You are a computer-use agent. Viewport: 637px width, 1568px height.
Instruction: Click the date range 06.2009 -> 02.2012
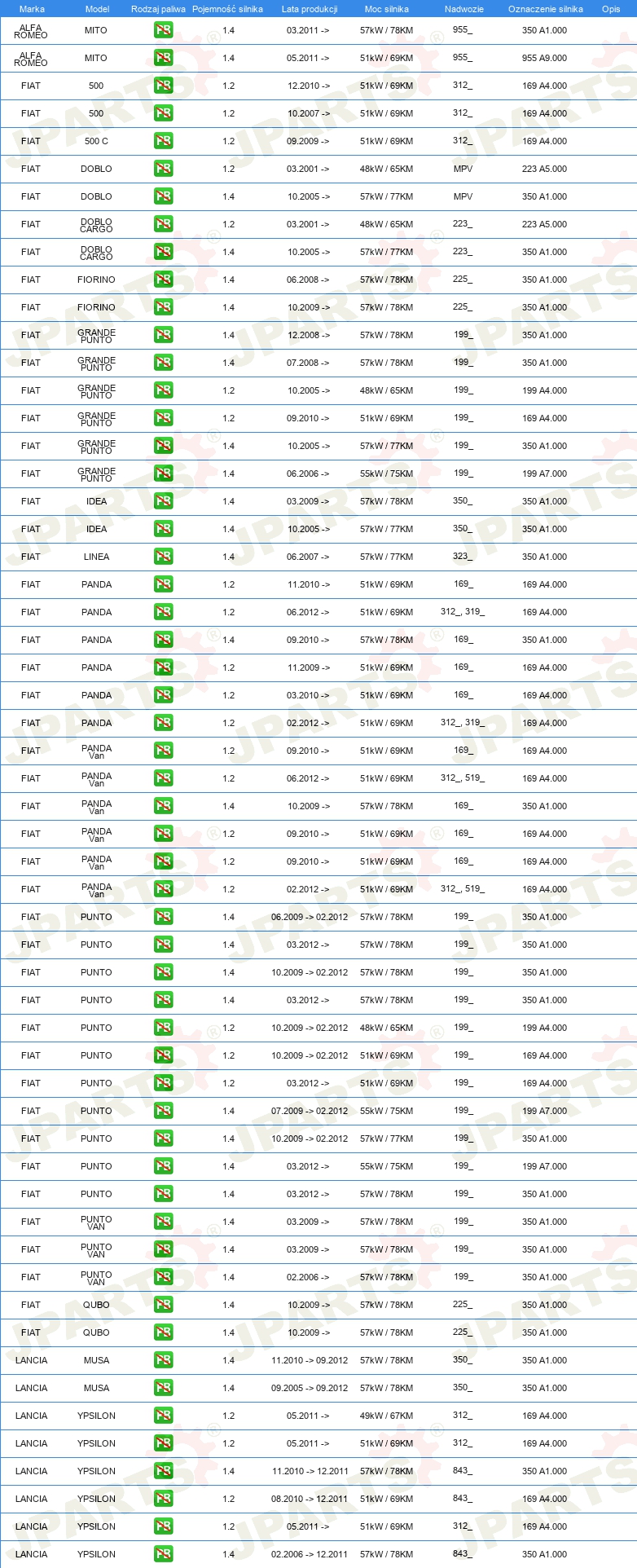tap(310, 917)
